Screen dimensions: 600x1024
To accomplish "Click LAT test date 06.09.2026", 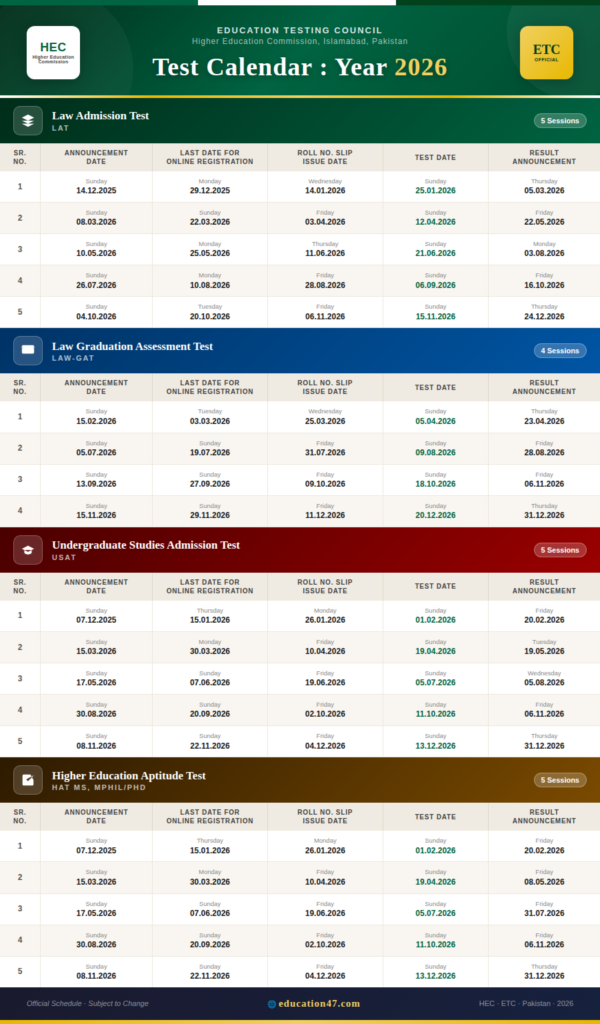I will 435,285.
